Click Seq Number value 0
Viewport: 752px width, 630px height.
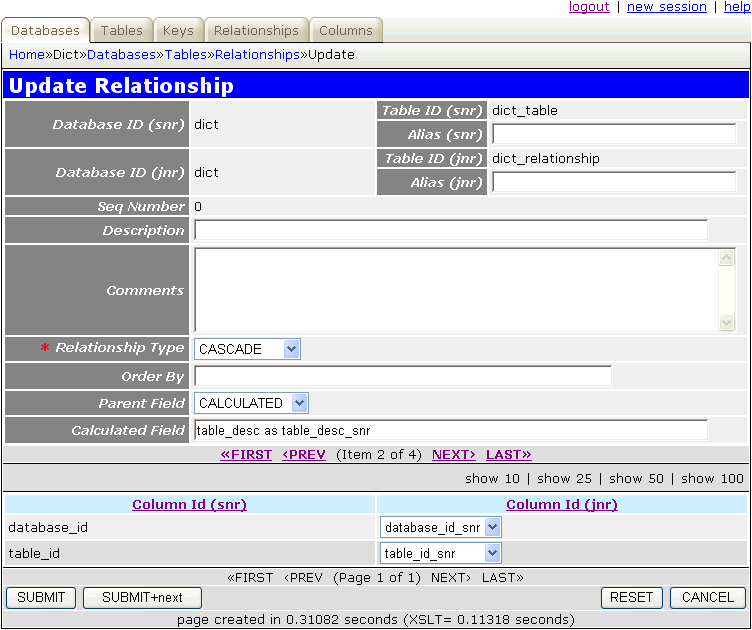click(198, 207)
